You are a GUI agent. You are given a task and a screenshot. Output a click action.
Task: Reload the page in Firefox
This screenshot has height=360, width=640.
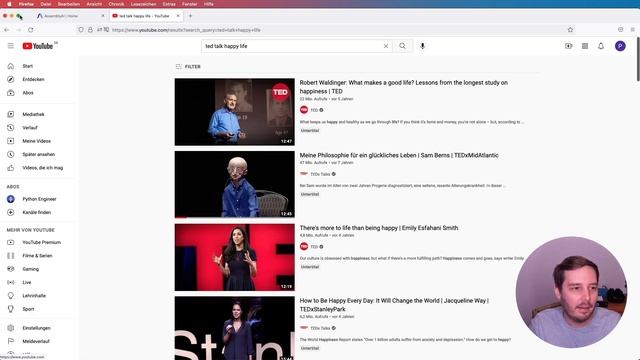[x=31, y=30]
